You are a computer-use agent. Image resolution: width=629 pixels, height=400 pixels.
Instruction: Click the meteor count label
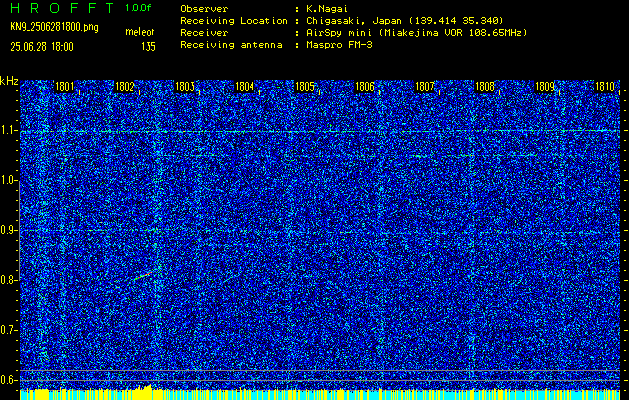coord(140,32)
